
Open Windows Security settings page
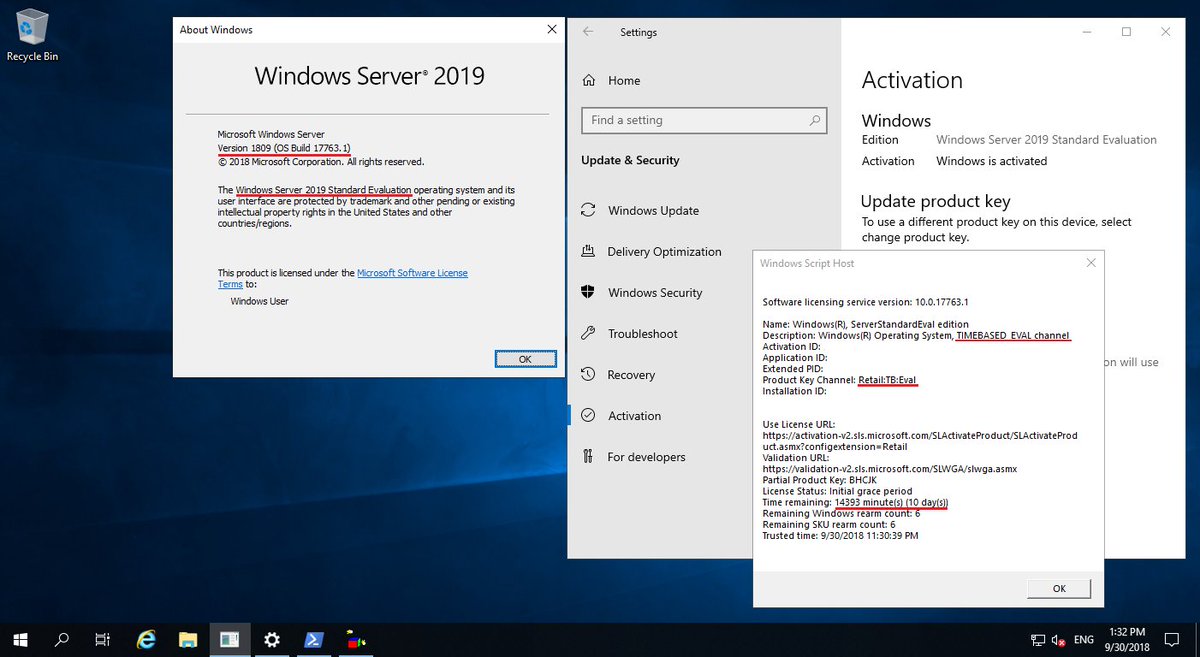pyautogui.click(x=654, y=293)
